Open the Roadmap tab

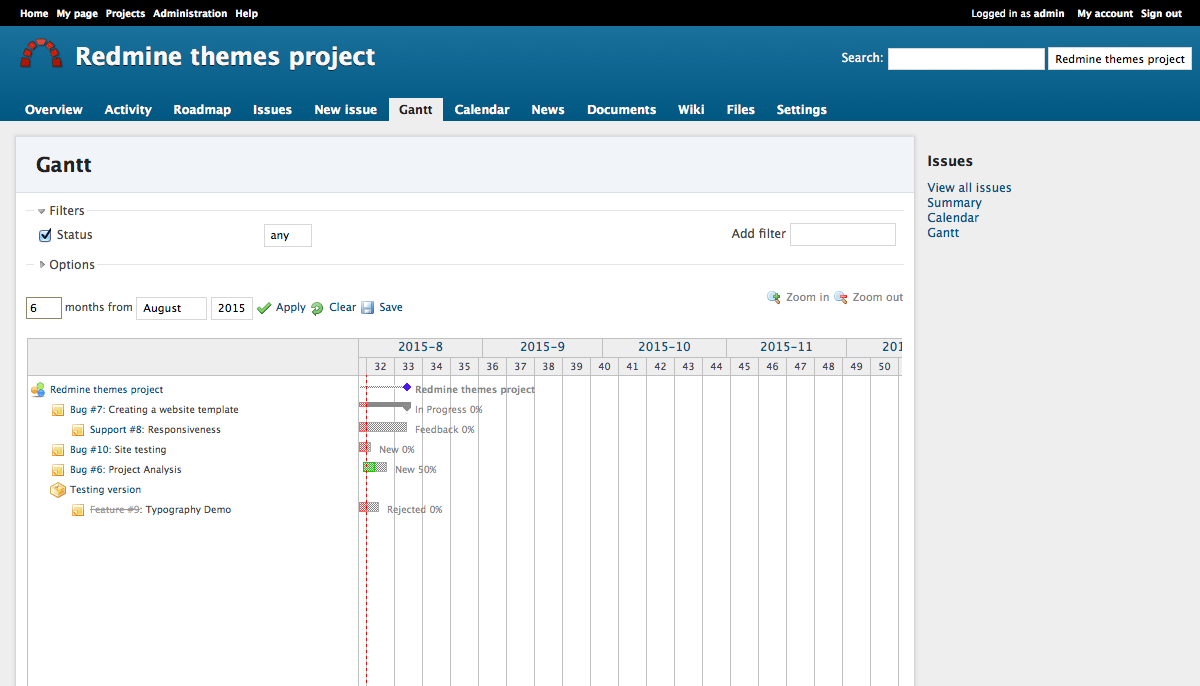point(202,110)
